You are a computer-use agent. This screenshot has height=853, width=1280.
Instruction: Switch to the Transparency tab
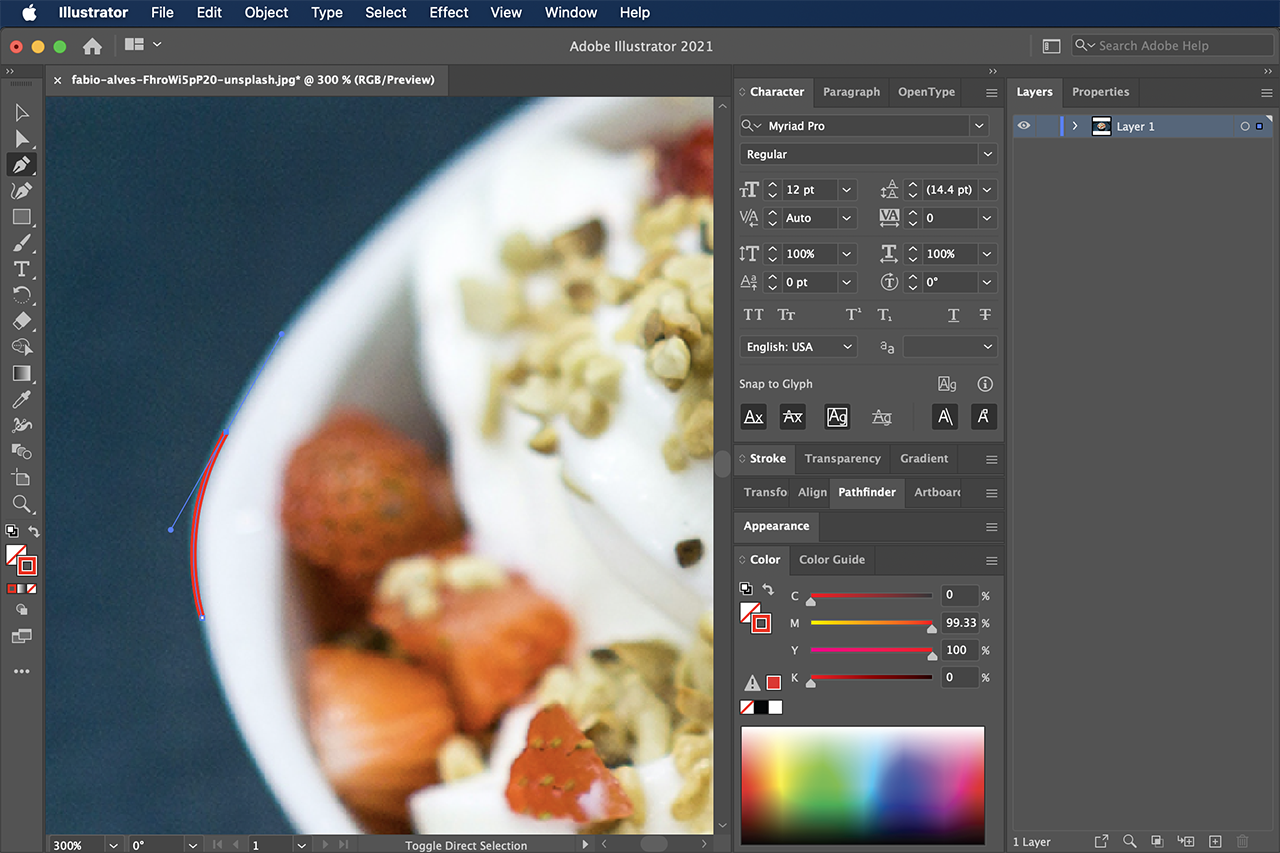(x=842, y=459)
